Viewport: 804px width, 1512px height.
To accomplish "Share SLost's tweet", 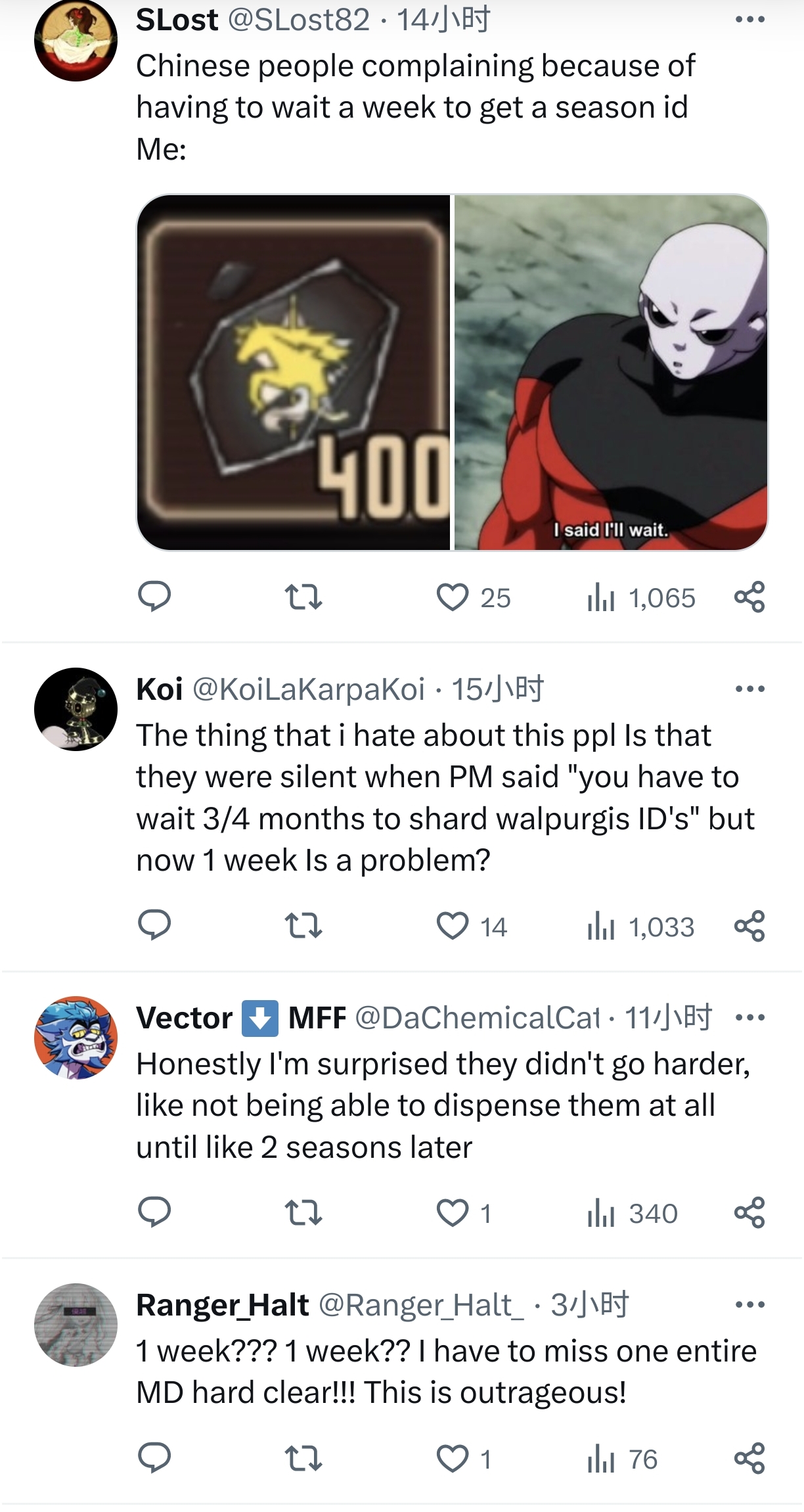I will (749, 597).
